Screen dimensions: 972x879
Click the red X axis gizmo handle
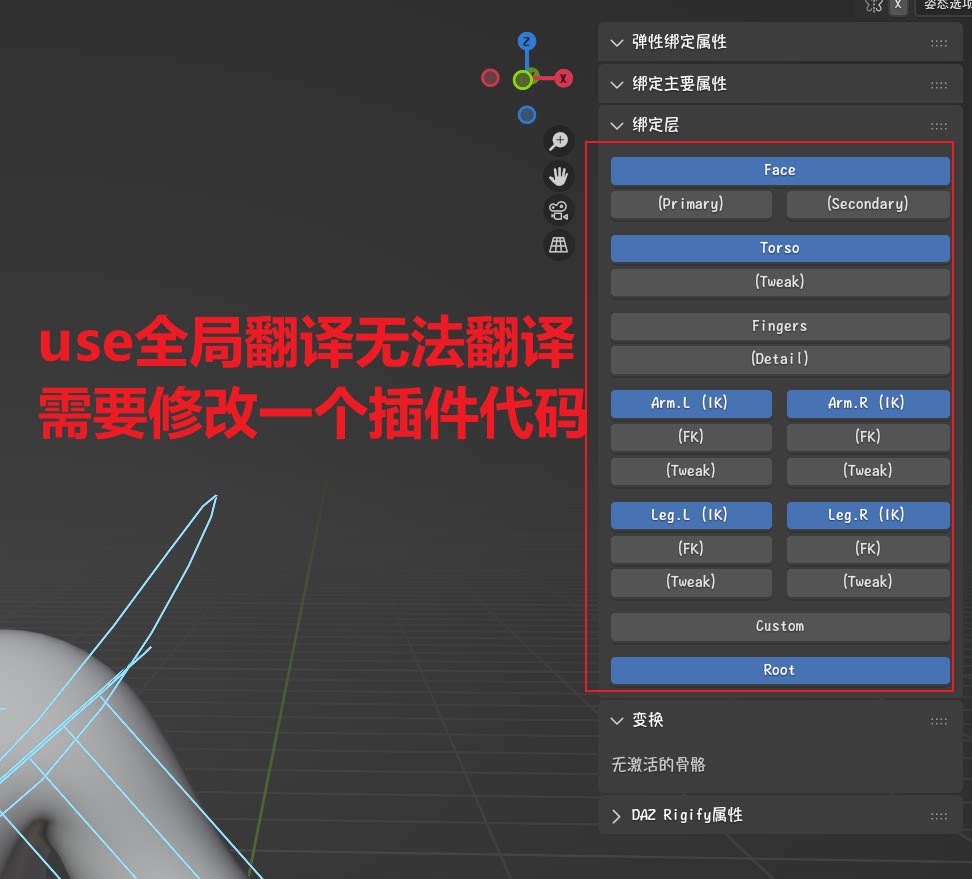pyautogui.click(x=563, y=79)
